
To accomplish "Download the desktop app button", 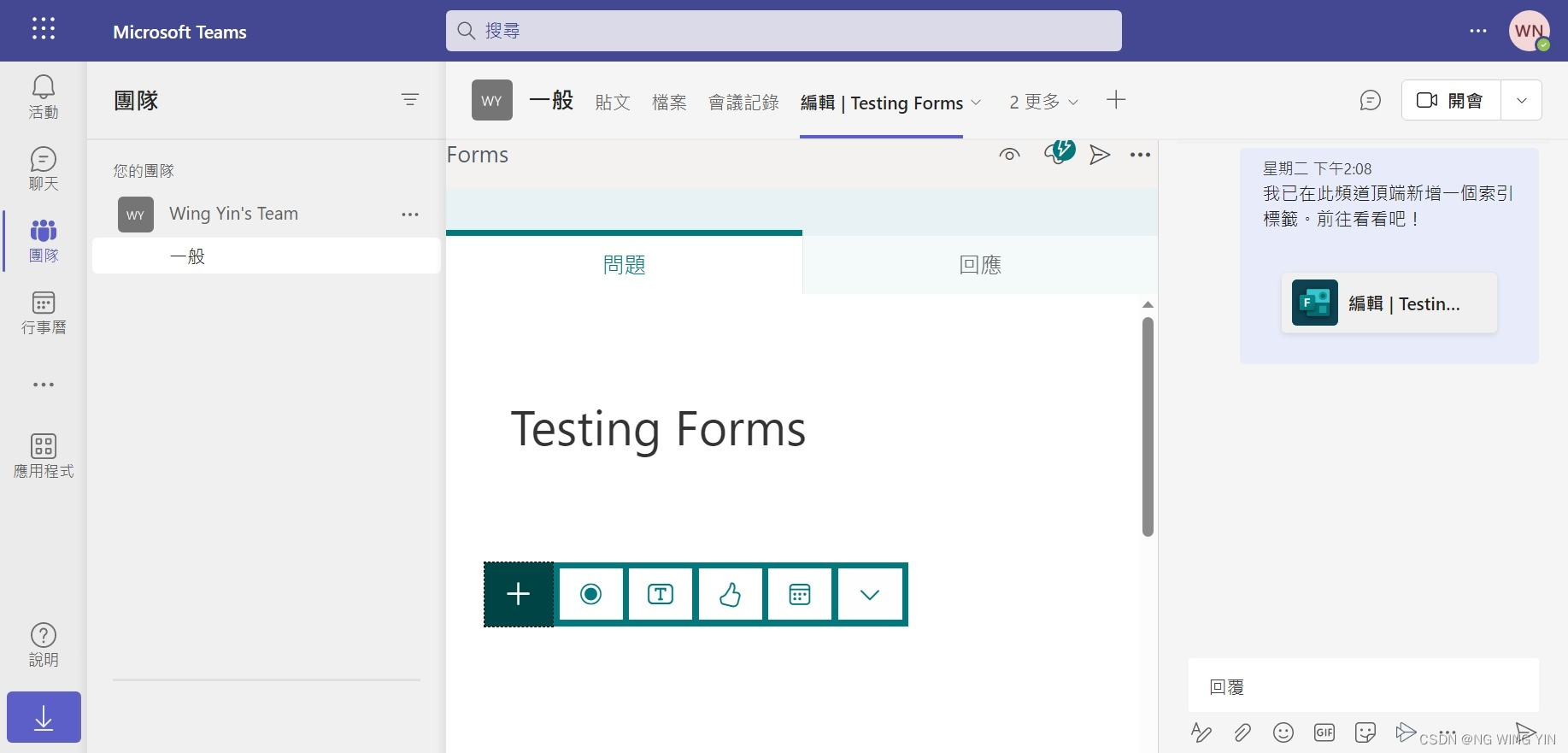I will [x=44, y=717].
